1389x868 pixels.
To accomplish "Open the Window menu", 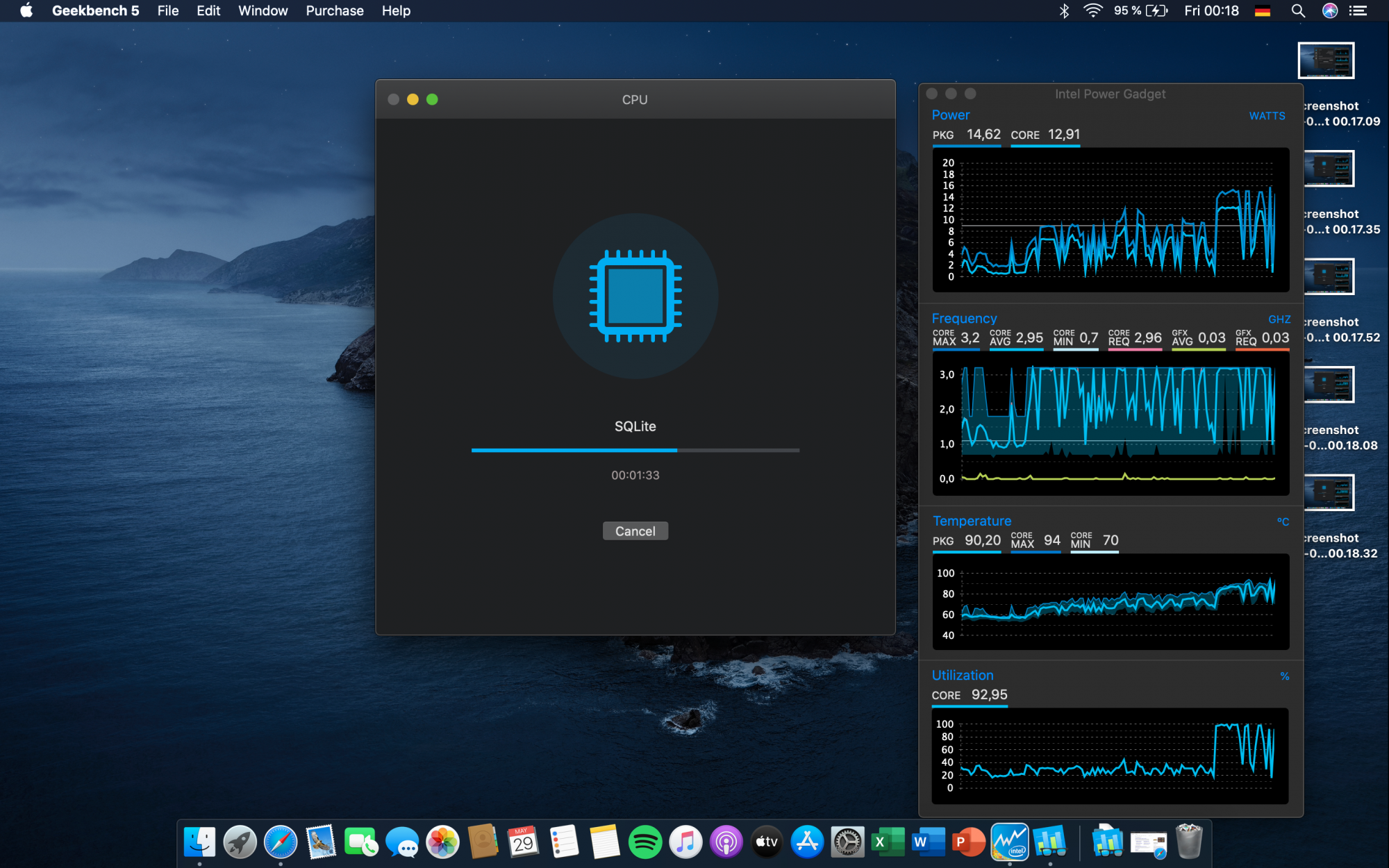I will 263,10.
